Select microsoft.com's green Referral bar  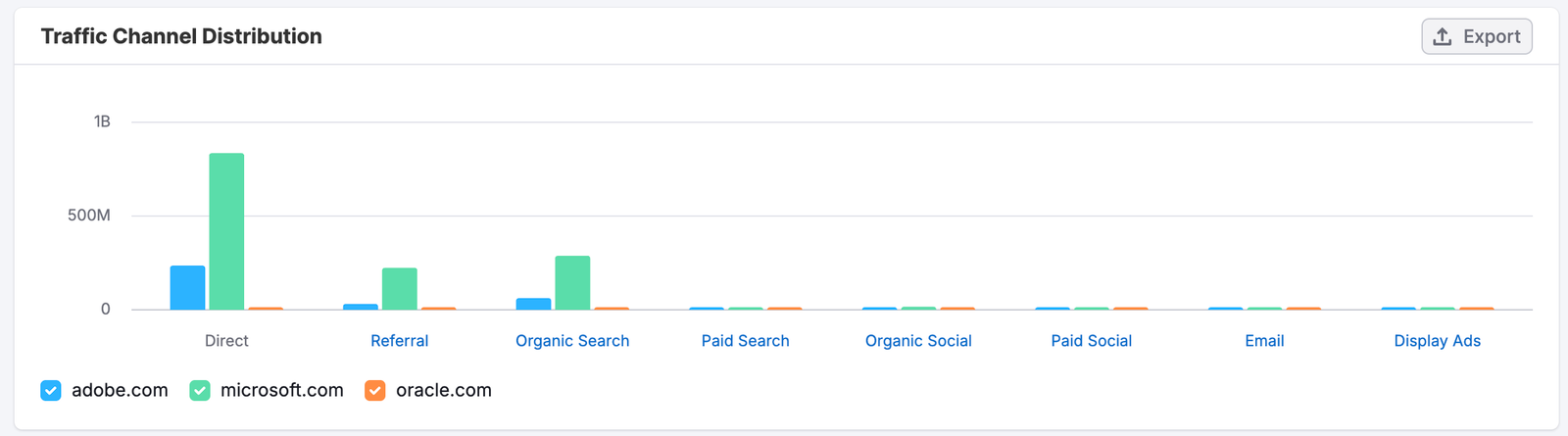pyautogui.click(x=400, y=289)
